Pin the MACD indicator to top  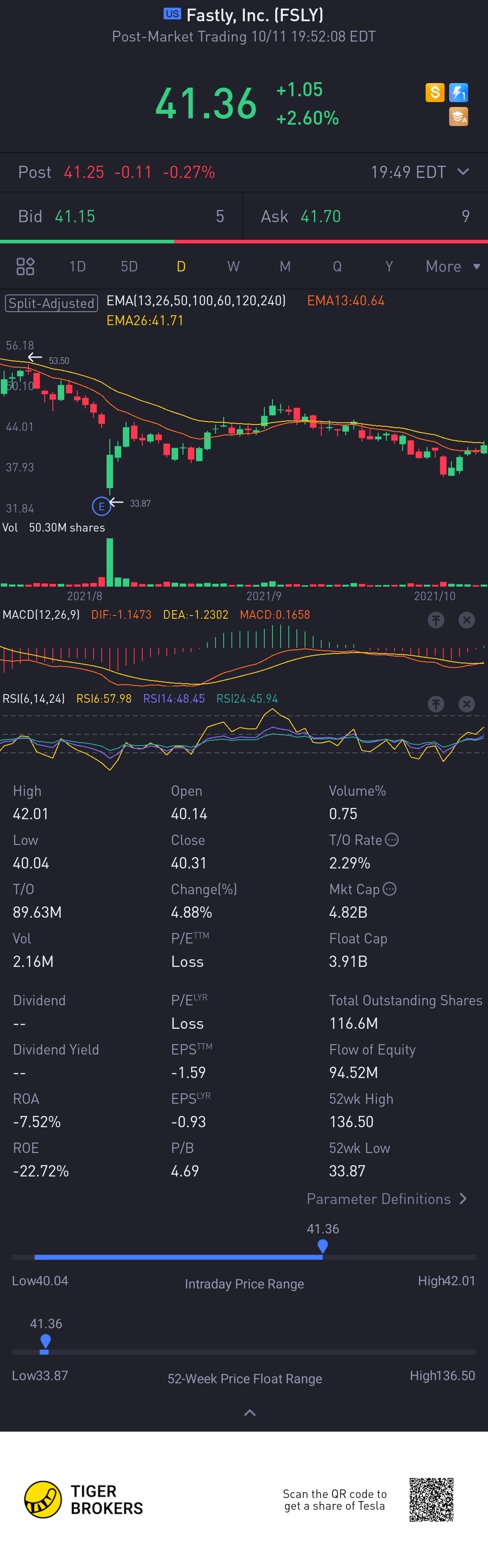click(x=436, y=620)
